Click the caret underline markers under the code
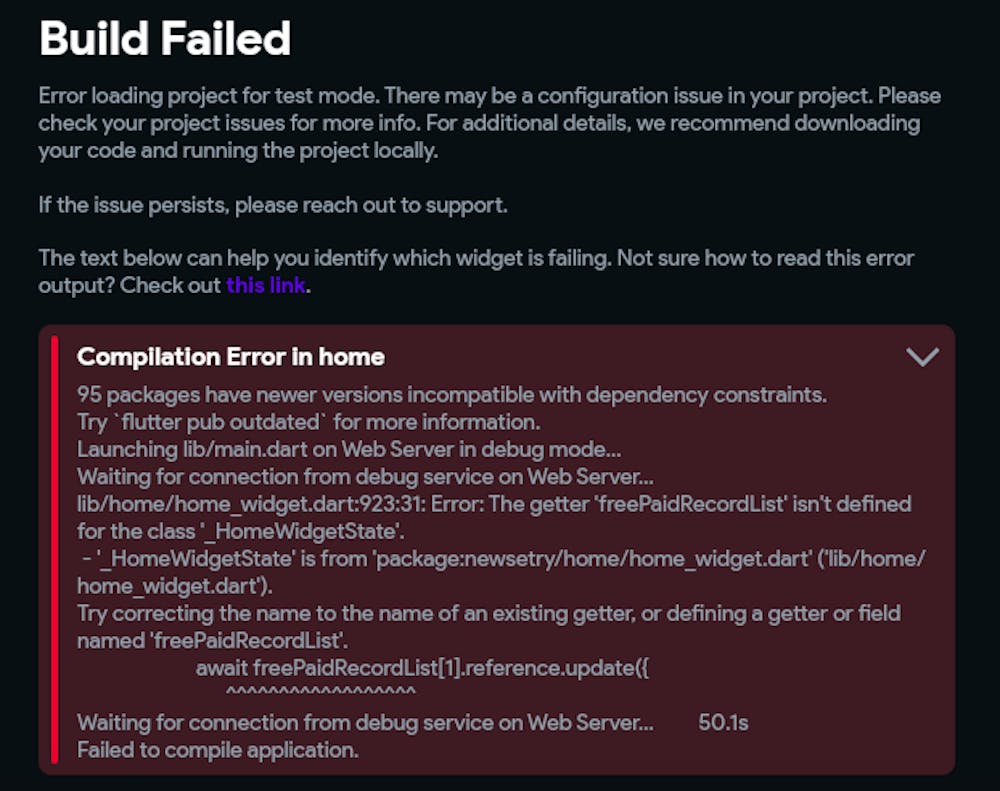This screenshot has height=791, width=1000. pyautogui.click(x=320, y=691)
